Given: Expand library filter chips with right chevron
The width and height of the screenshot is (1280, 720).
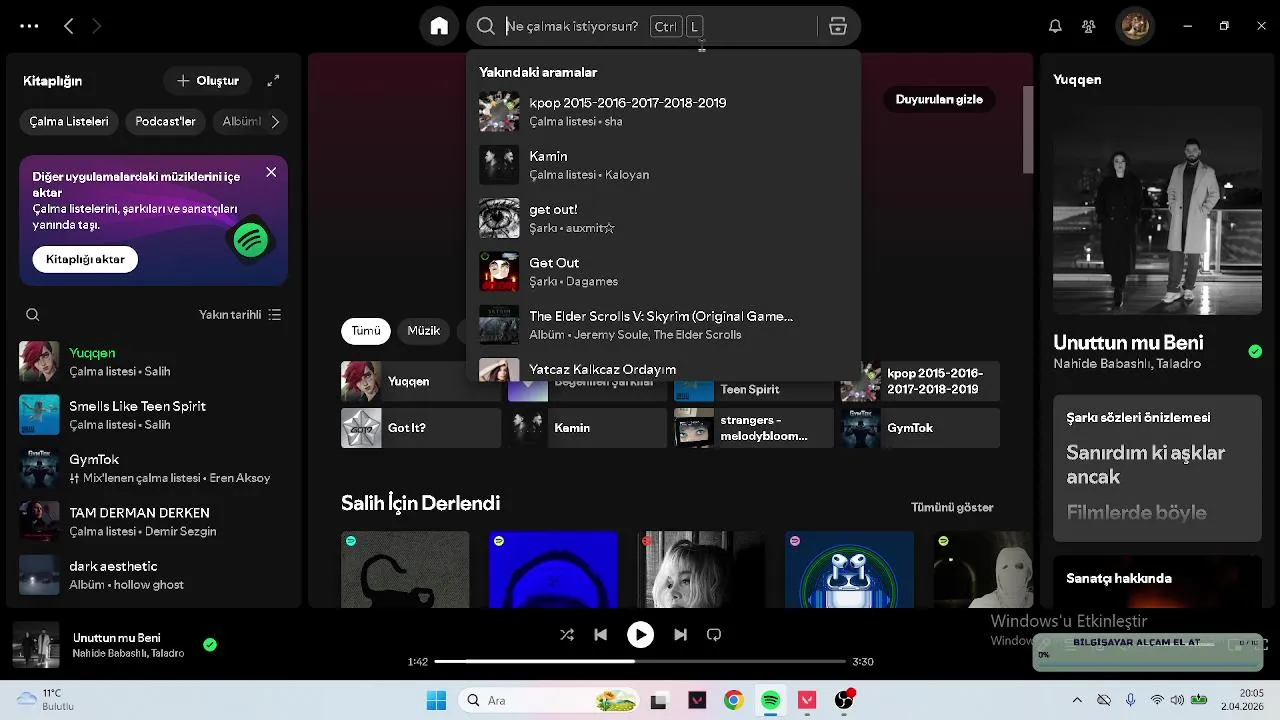Looking at the screenshot, I should [275, 121].
